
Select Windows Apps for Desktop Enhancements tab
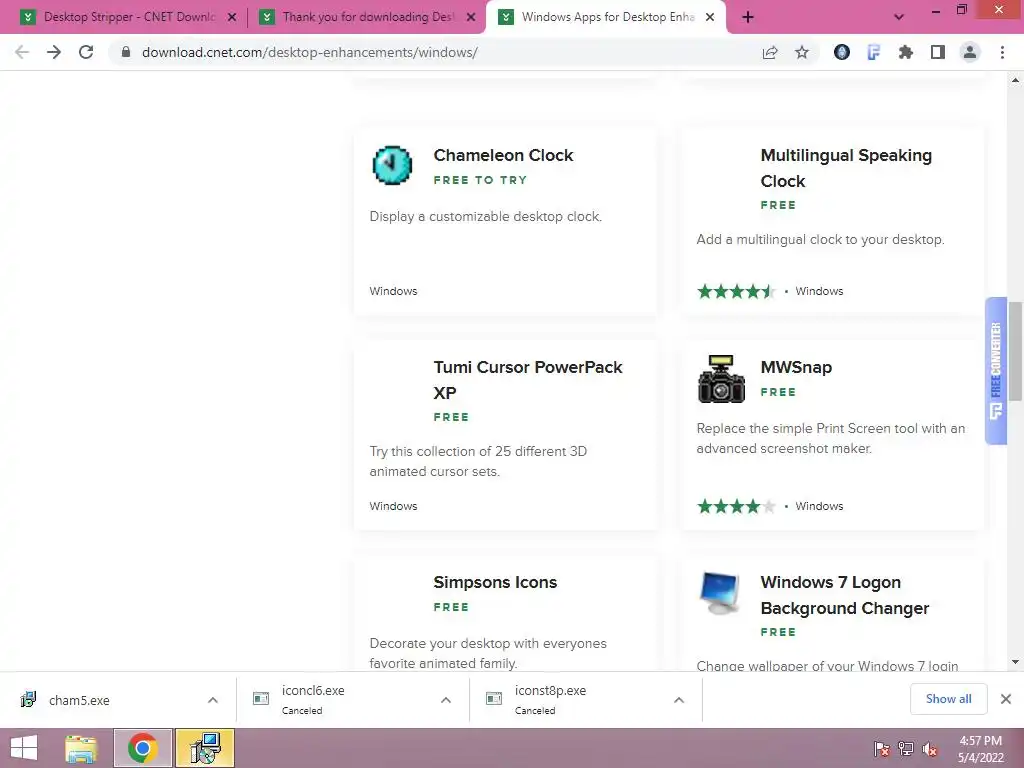[x=607, y=17]
